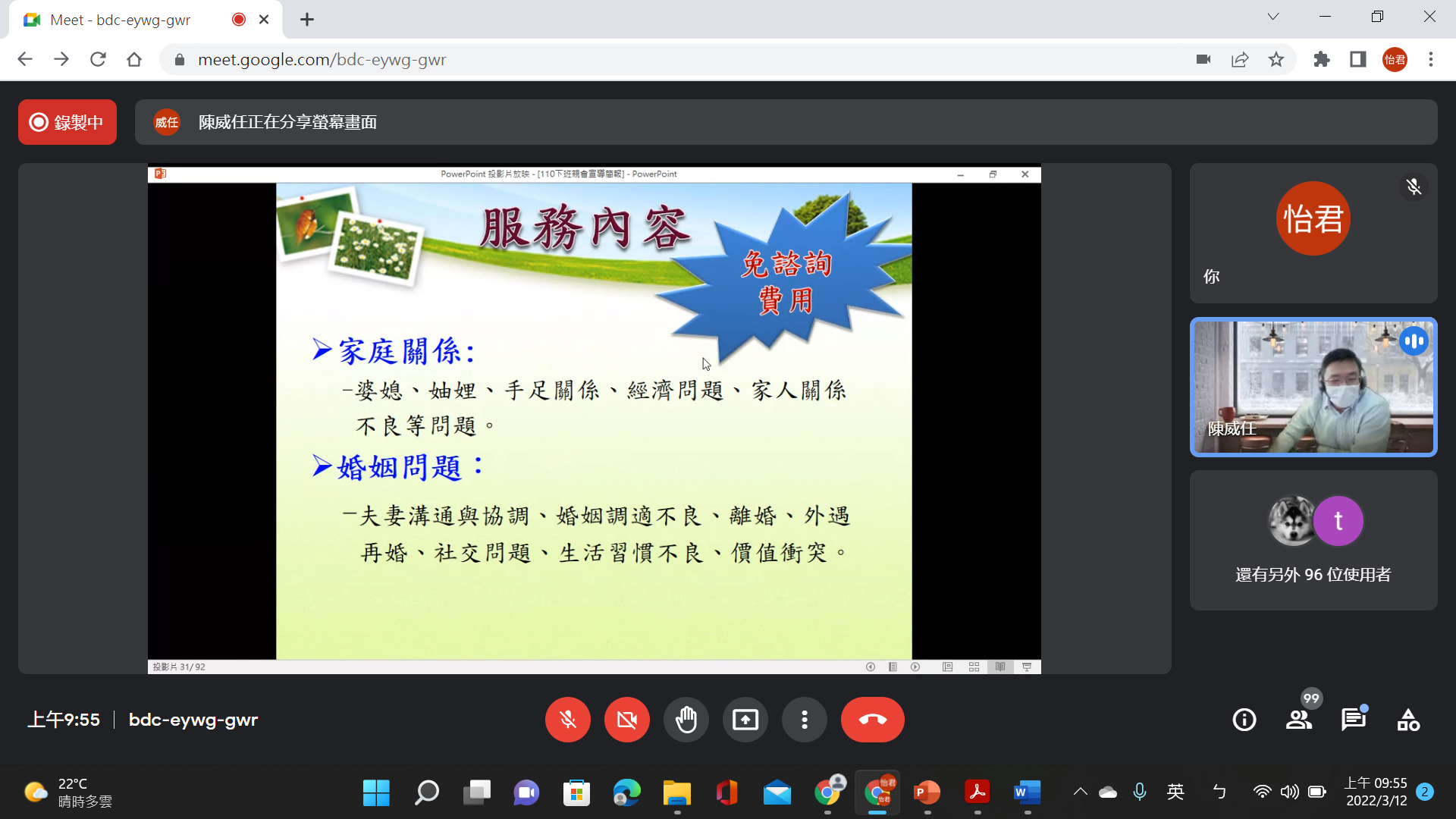Show hidden system tray icons
Image resolution: width=1456 pixels, height=819 pixels.
click(x=1080, y=792)
